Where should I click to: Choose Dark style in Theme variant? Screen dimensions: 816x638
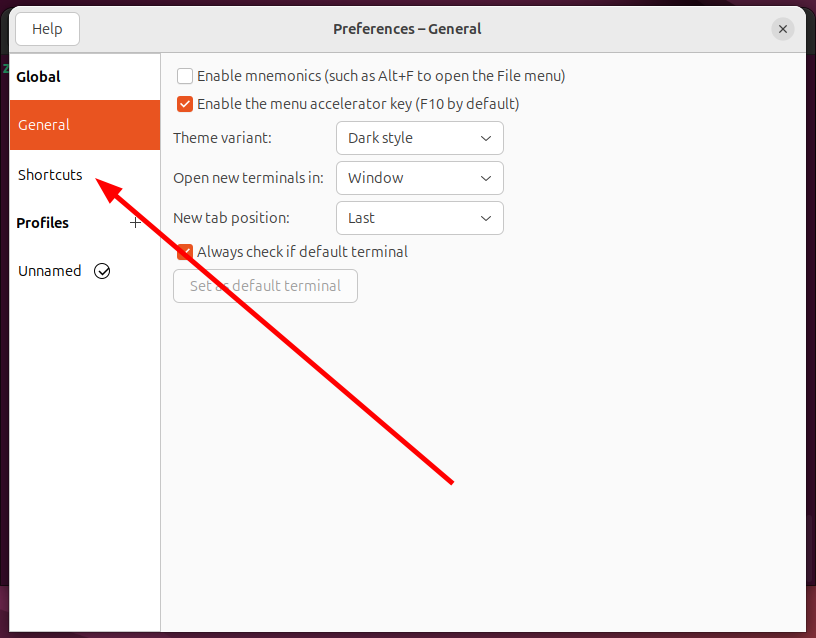tap(419, 138)
